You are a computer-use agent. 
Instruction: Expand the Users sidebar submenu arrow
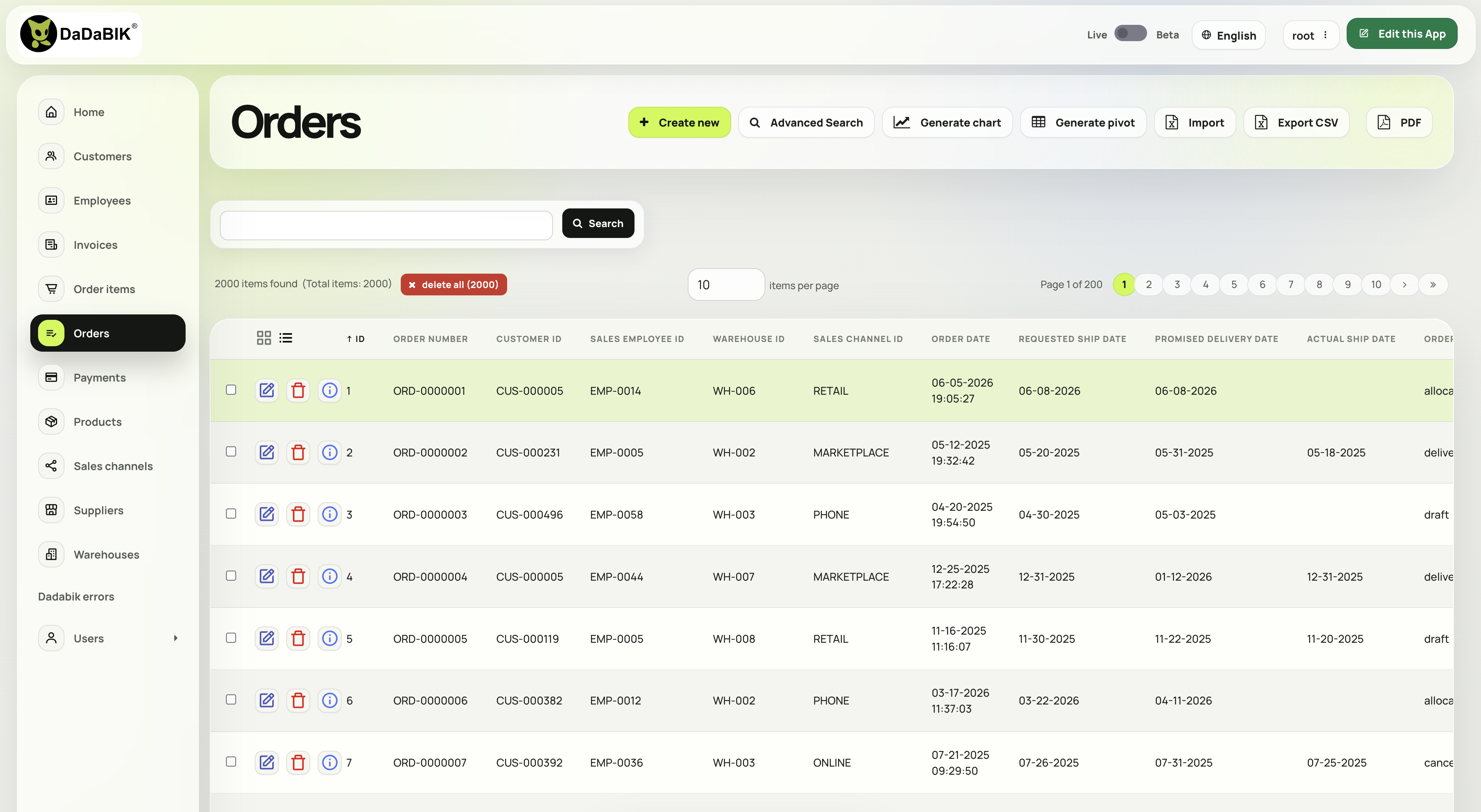[x=176, y=638]
